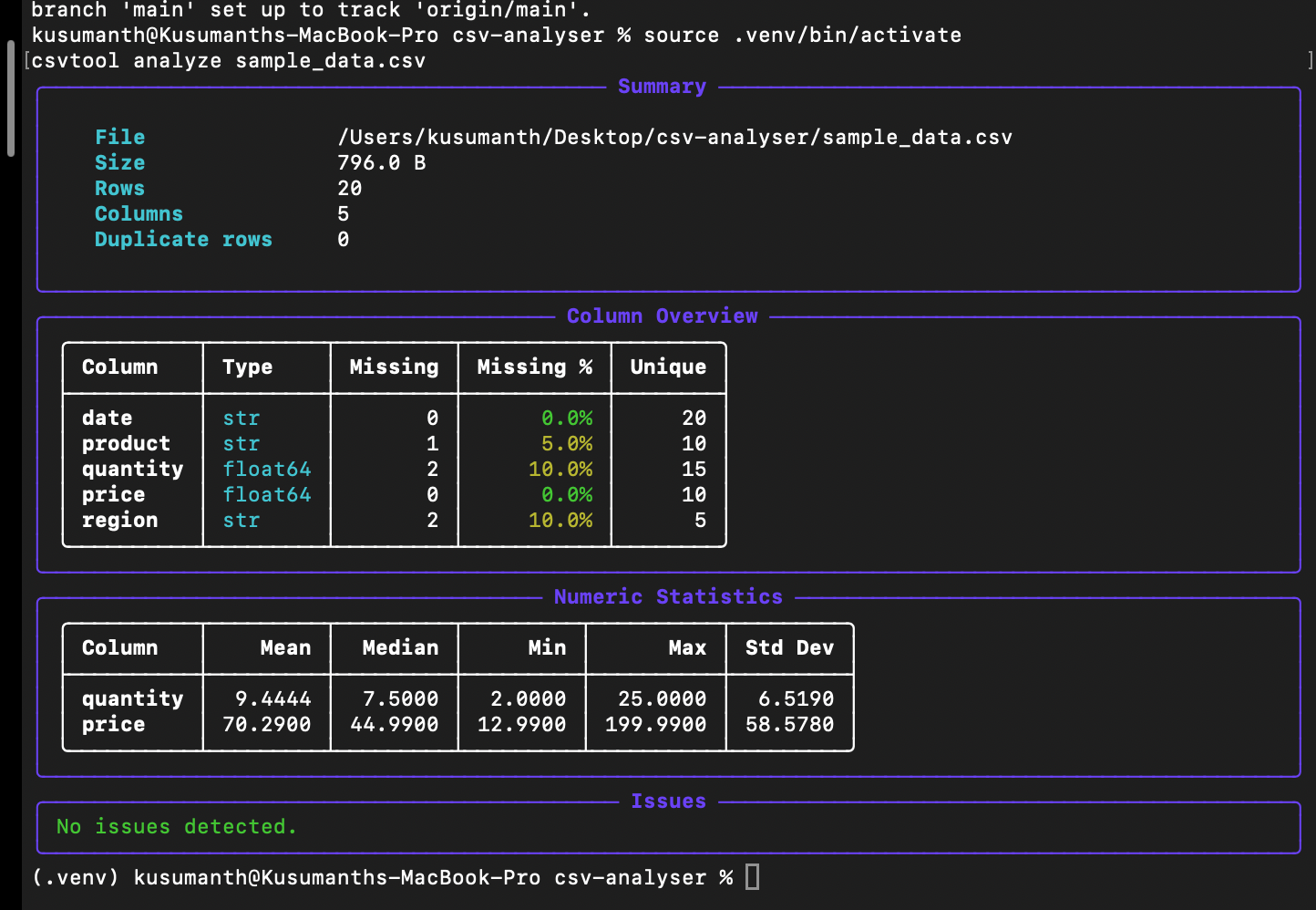The width and height of the screenshot is (1316, 910).
Task: Click the "branch 'main' set up to track" line
Action: point(311,10)
